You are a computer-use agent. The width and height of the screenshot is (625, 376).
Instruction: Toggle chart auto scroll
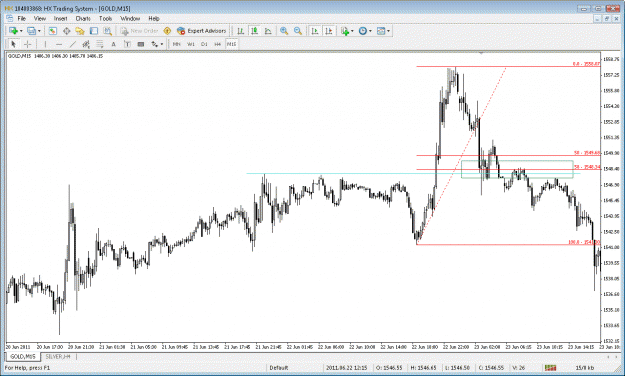(x=315, y=31)
